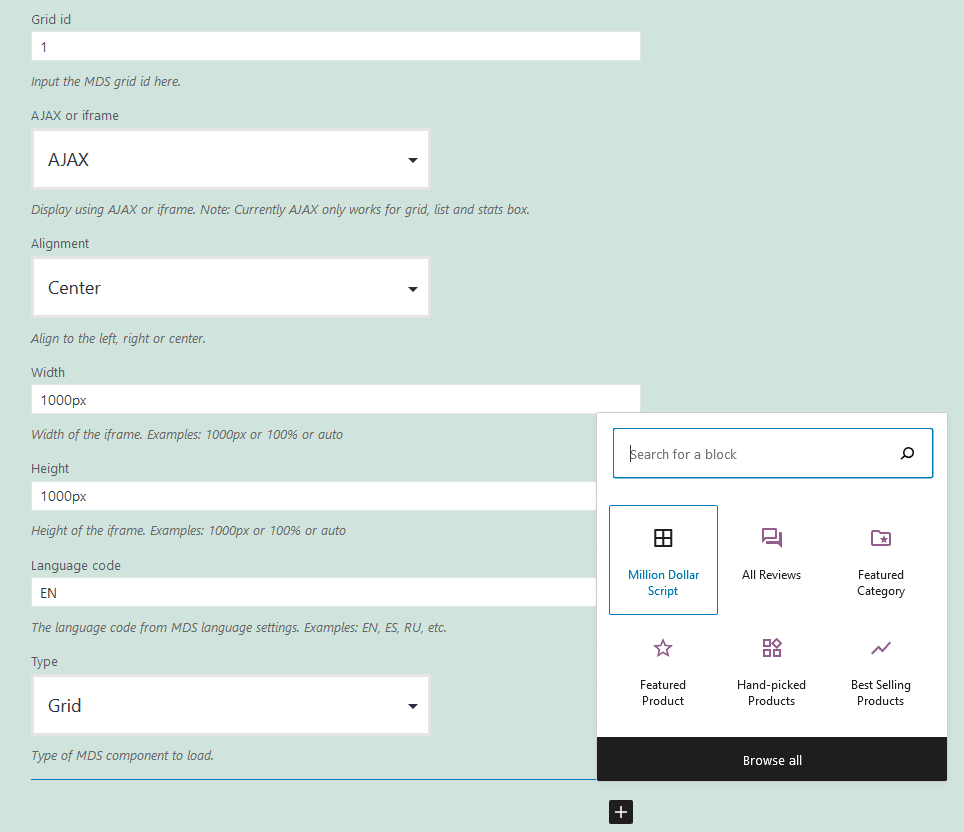Expand the Alignment dropdown set to Center
Image resolution: width=964 pixels, height=832 pixels.
pos(231,288)
